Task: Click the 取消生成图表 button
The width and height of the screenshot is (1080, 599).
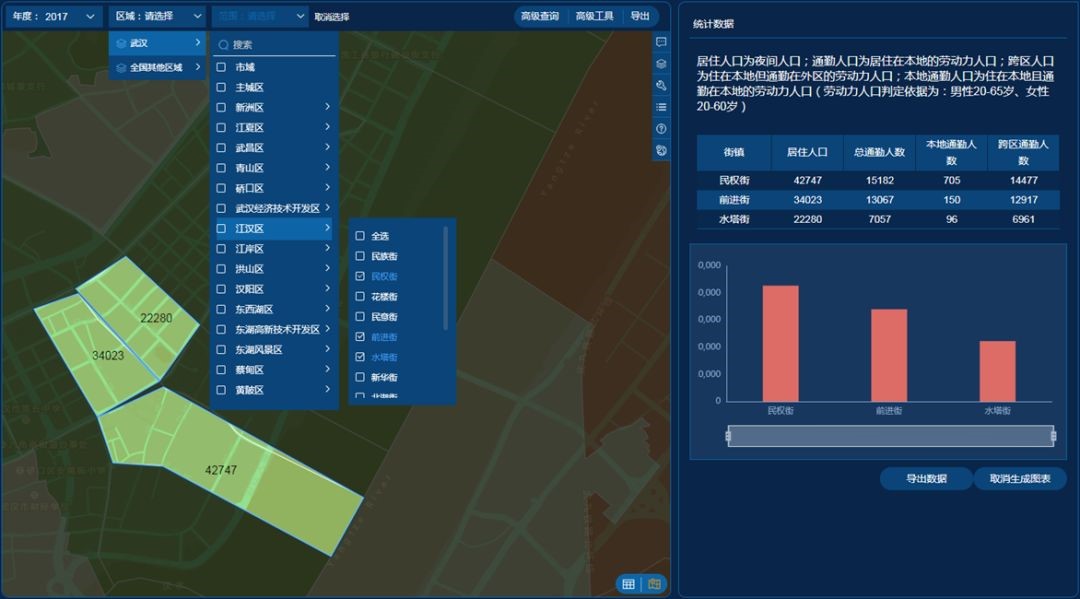Action: pos(1020,479)
